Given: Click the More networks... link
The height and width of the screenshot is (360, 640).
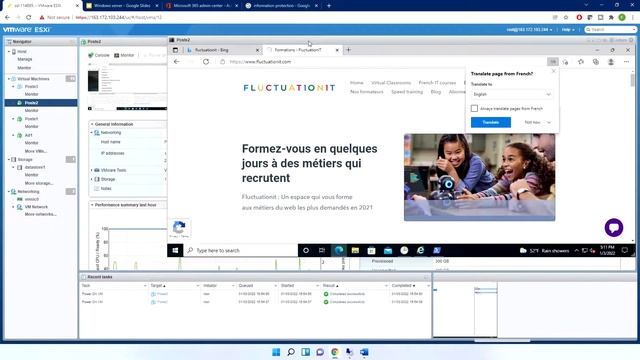Looking at the screenshot, I should pyautogui.click(x=40, y=214).
